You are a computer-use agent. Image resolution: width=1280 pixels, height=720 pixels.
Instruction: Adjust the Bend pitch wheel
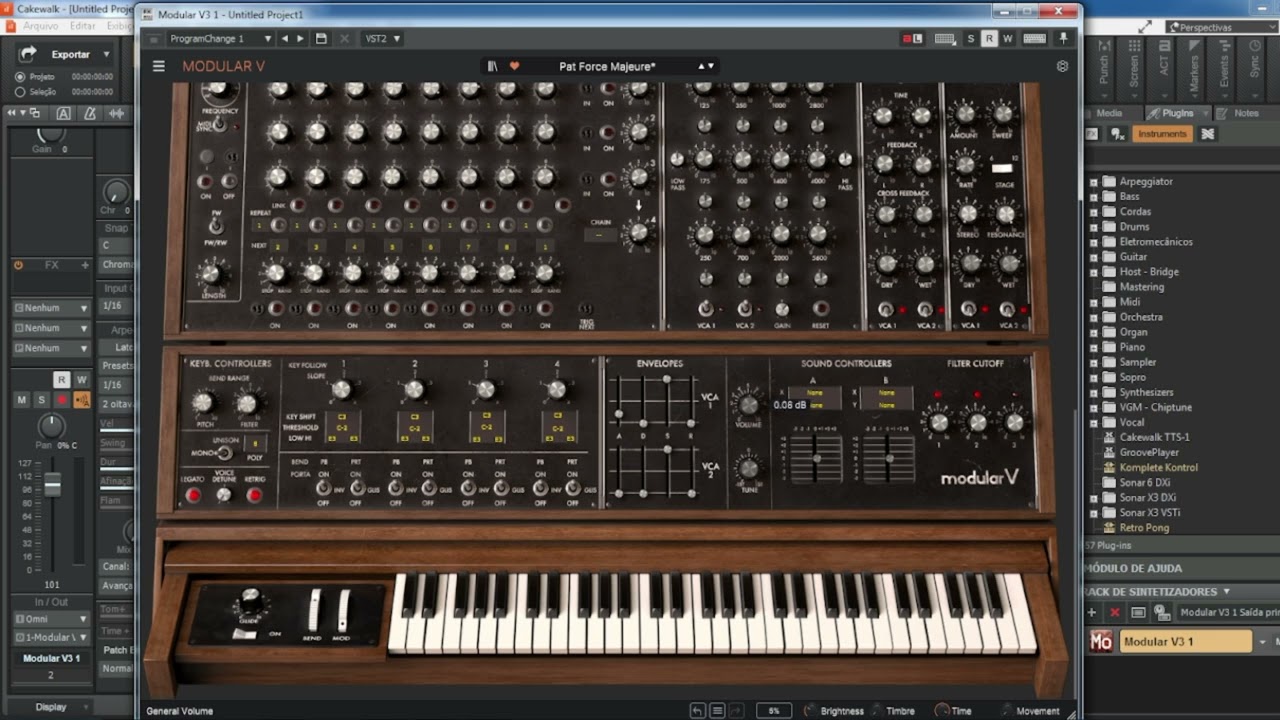[313, 609]
